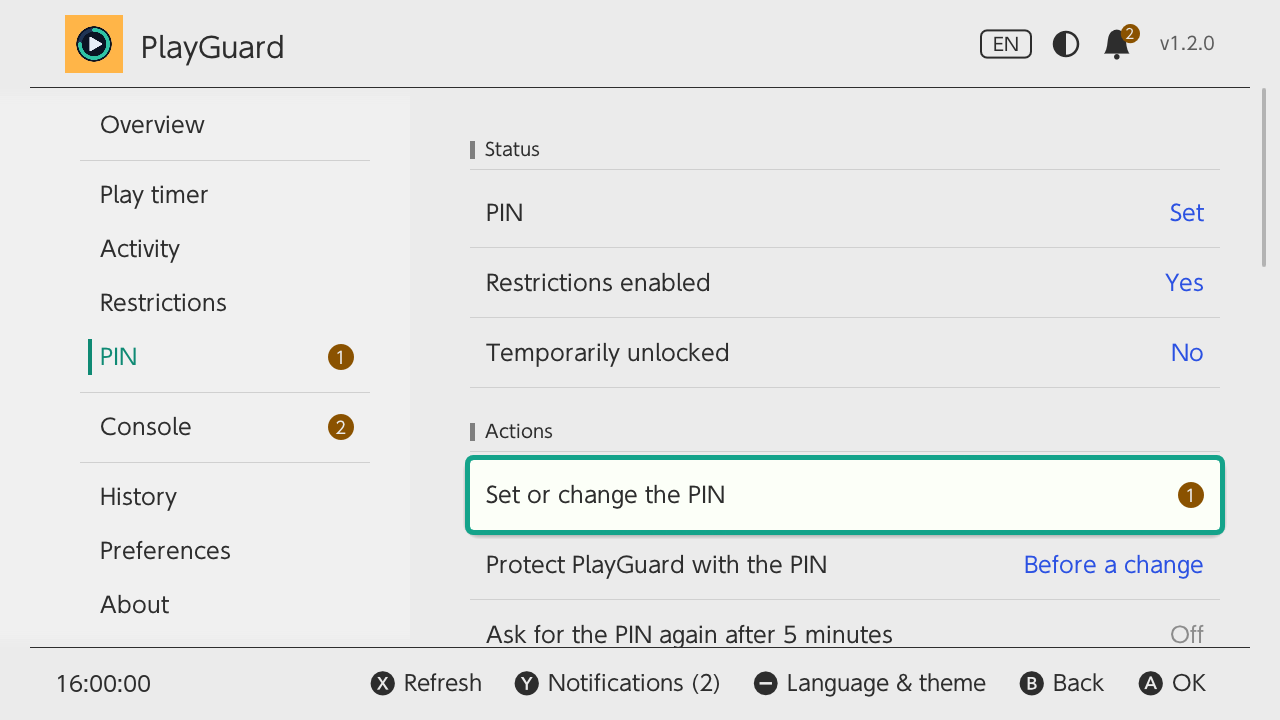The width and height of the screenshot is (1280, 720).
Task: Click the A OK hint
Action: [1172, 684]
